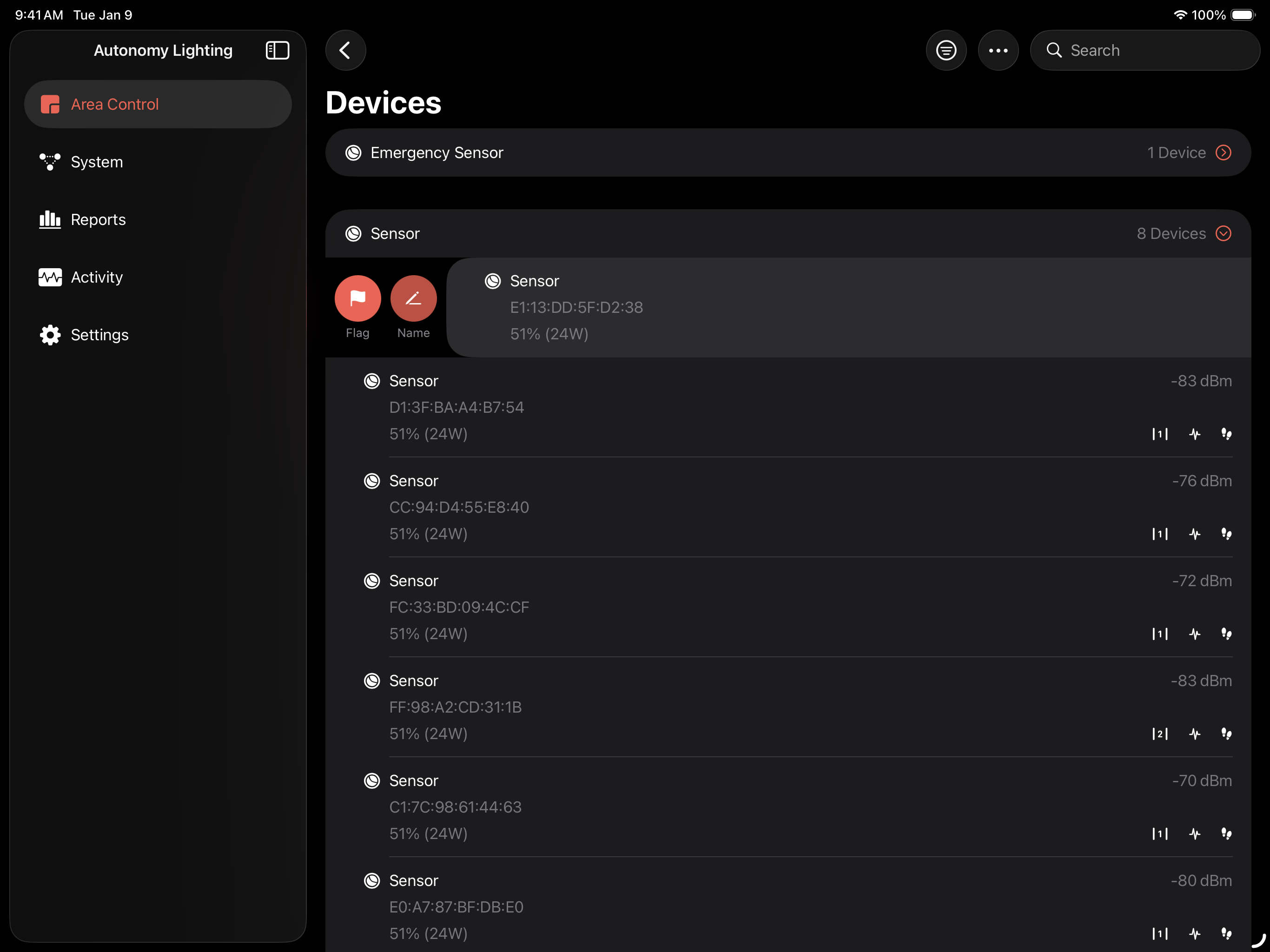
Task: Open the filter list icon
Action: pyautogui.click(x=946, y=51)
